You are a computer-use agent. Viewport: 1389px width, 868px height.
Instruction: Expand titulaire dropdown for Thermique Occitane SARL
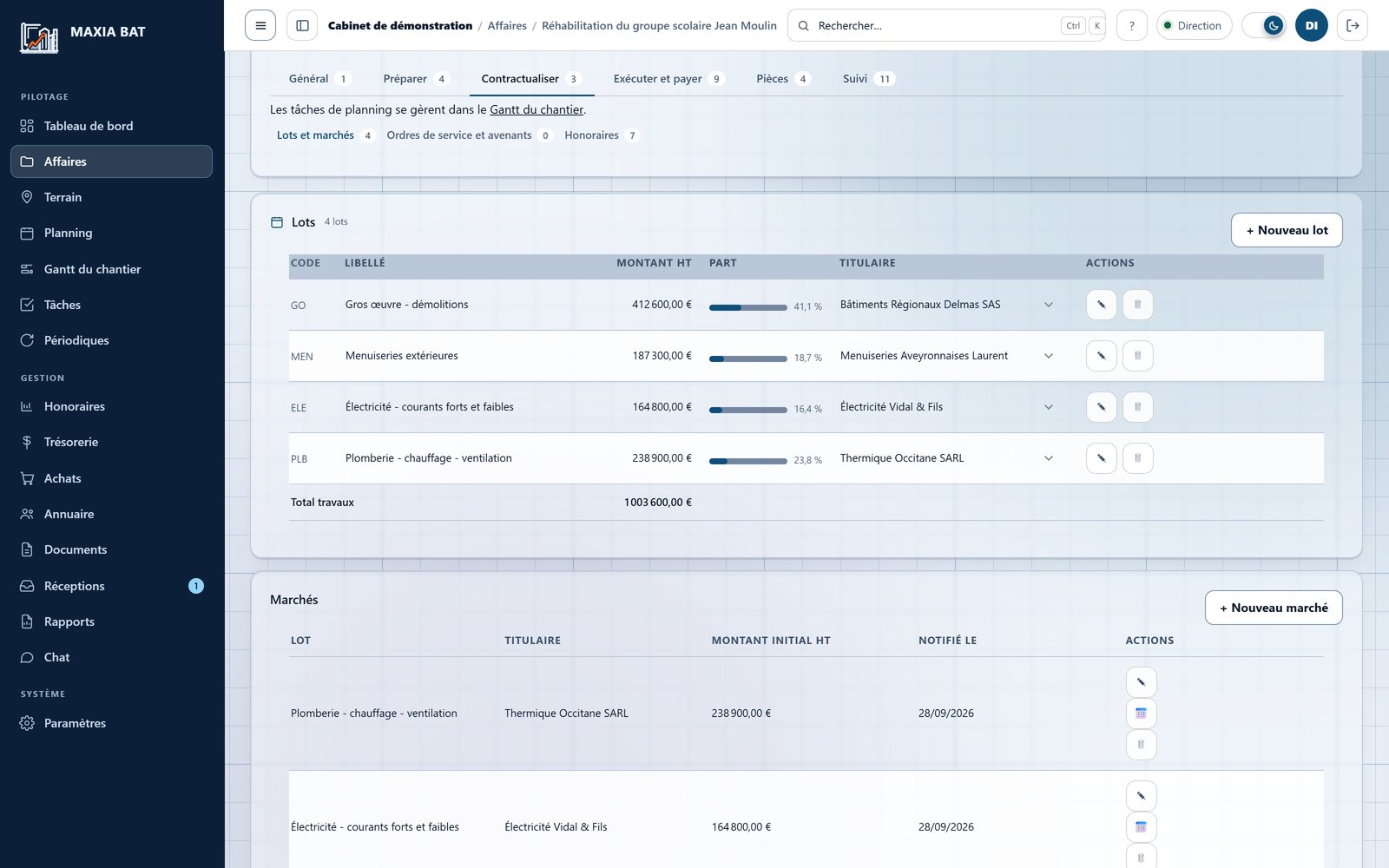(x=1049, y=458)
